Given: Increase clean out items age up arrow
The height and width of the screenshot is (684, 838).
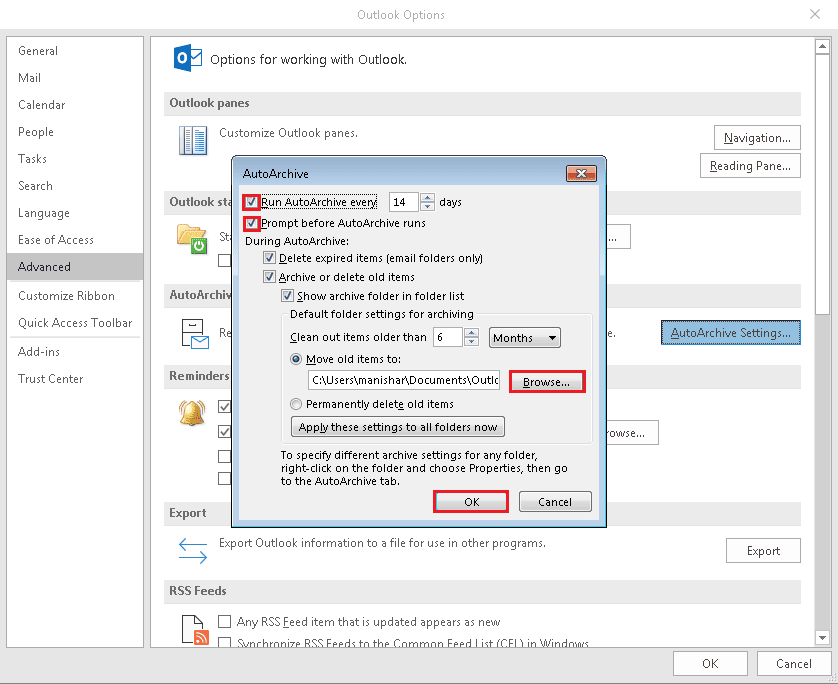Looking at the screenshot, I should pyautogui.click(x=471, y=332).
